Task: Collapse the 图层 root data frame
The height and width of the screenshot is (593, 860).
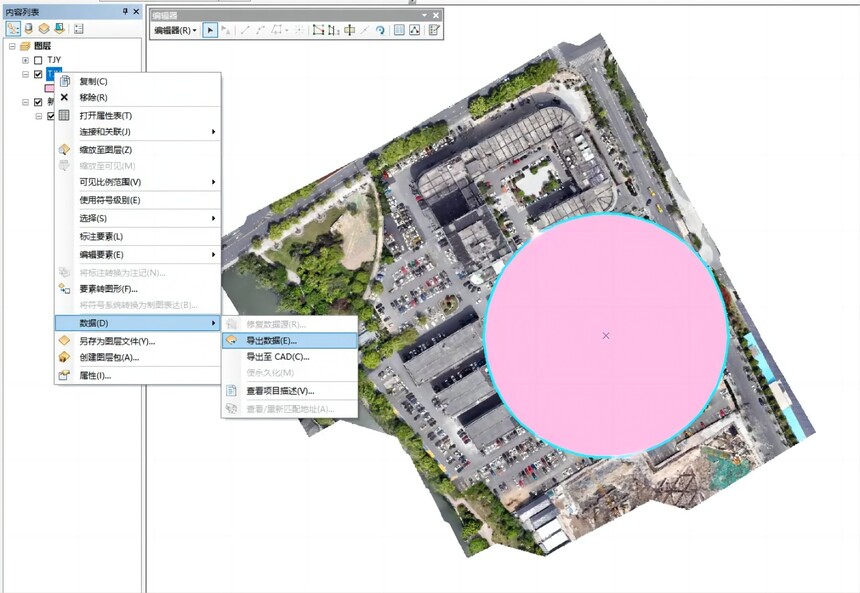Action: [x=12, y=46]
